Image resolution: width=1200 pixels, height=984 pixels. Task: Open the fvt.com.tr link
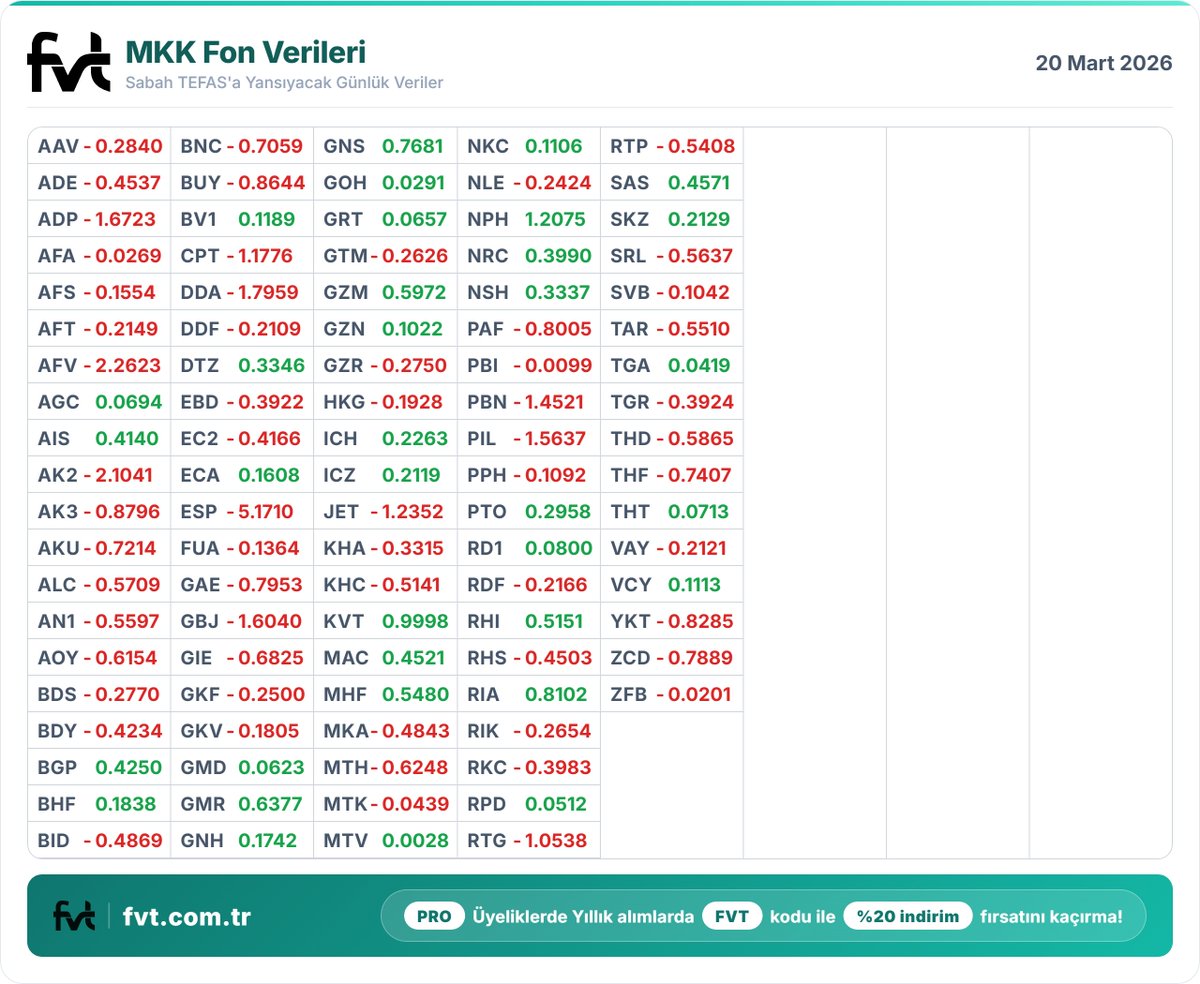(186, 917)
